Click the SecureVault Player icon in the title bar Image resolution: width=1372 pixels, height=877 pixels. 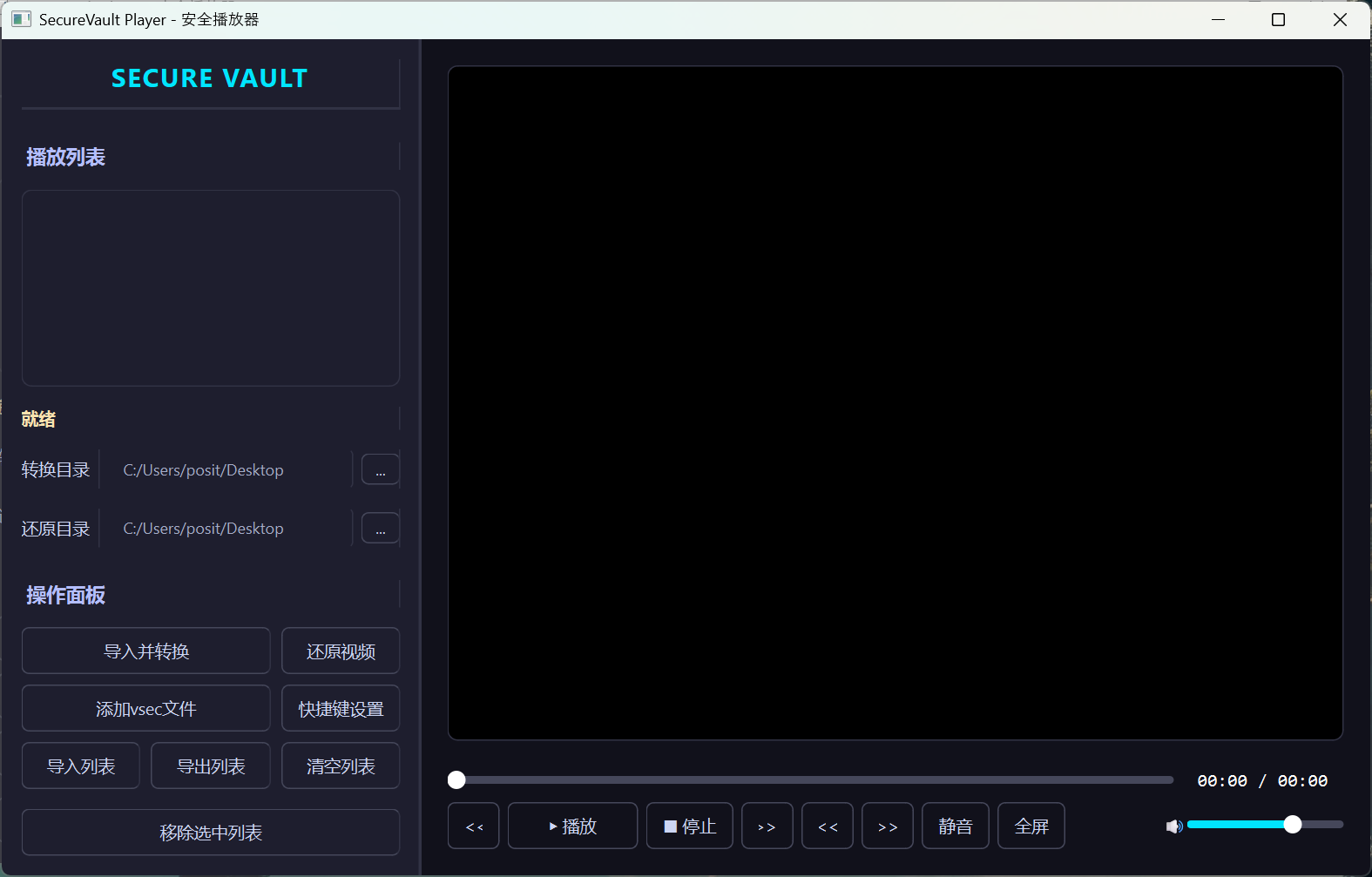[21, 19]
